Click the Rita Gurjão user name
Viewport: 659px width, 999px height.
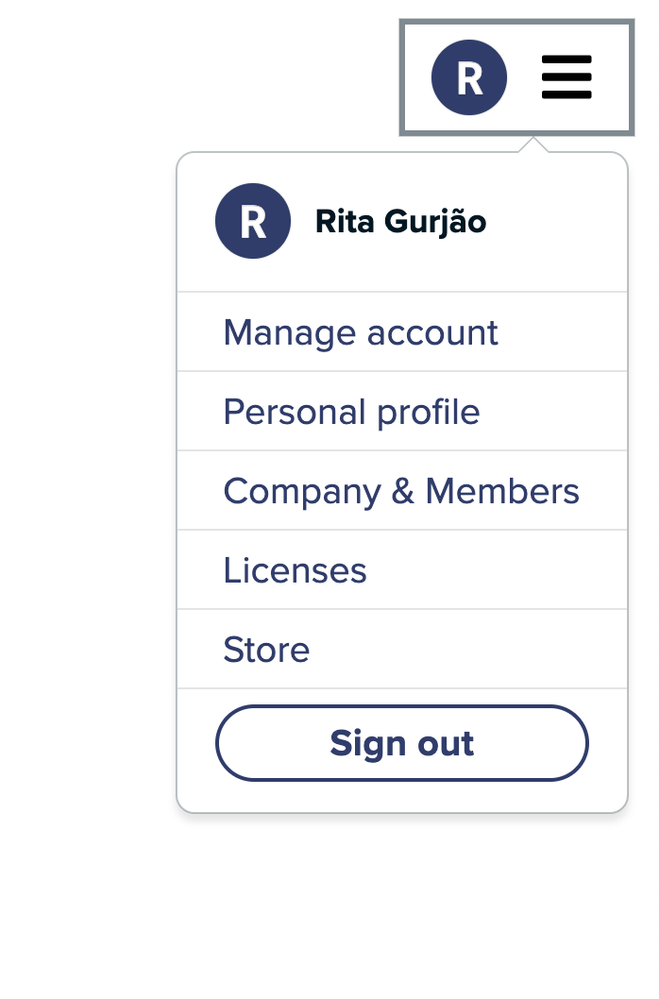click(x=401, y=222)
